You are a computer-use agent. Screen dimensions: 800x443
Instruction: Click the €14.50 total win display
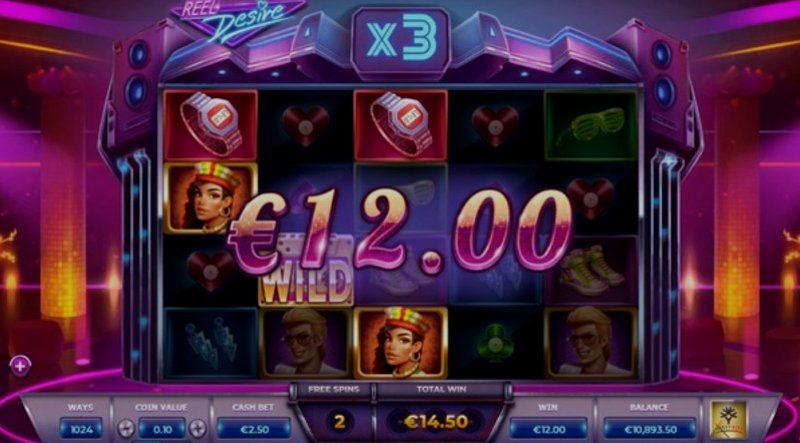click(436, 422)
